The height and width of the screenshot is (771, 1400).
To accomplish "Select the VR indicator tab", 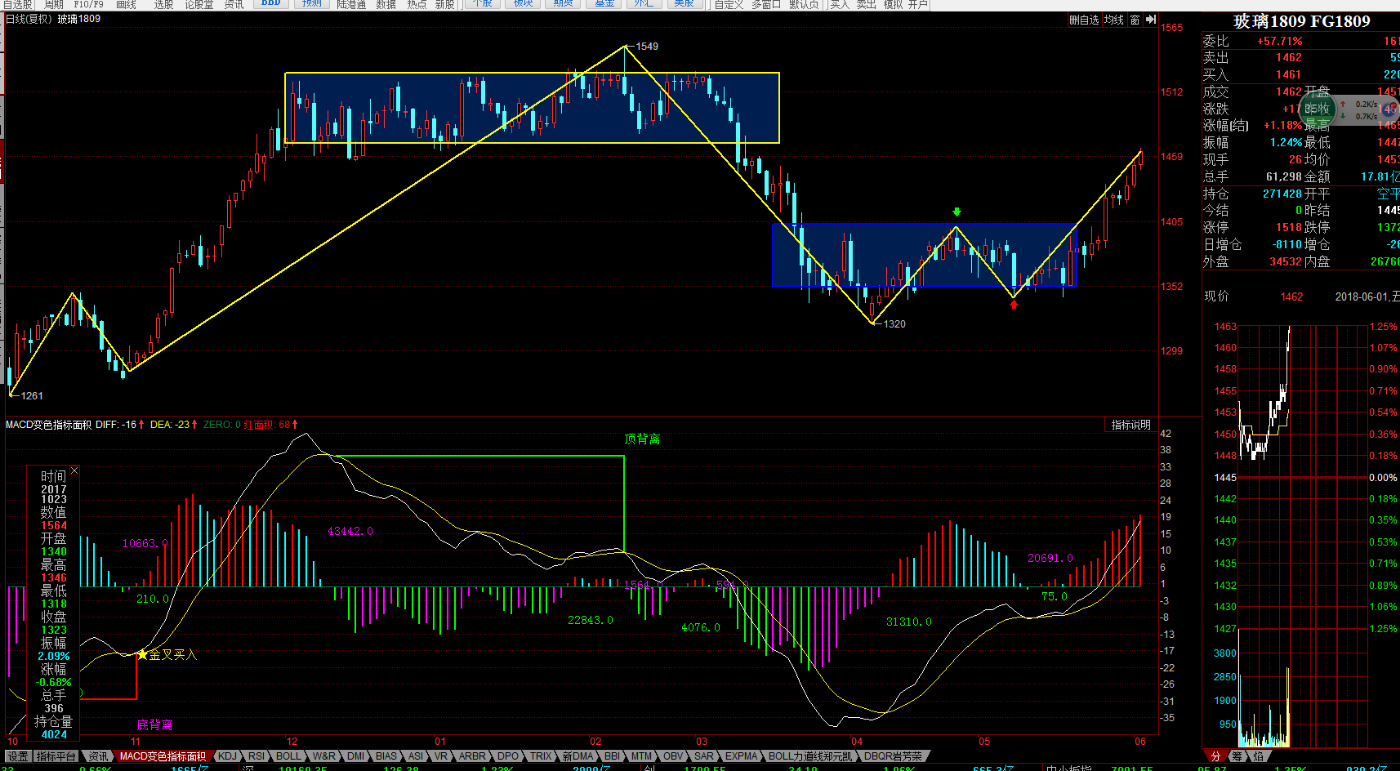I will pyautogui.click(x=441, y=756).
